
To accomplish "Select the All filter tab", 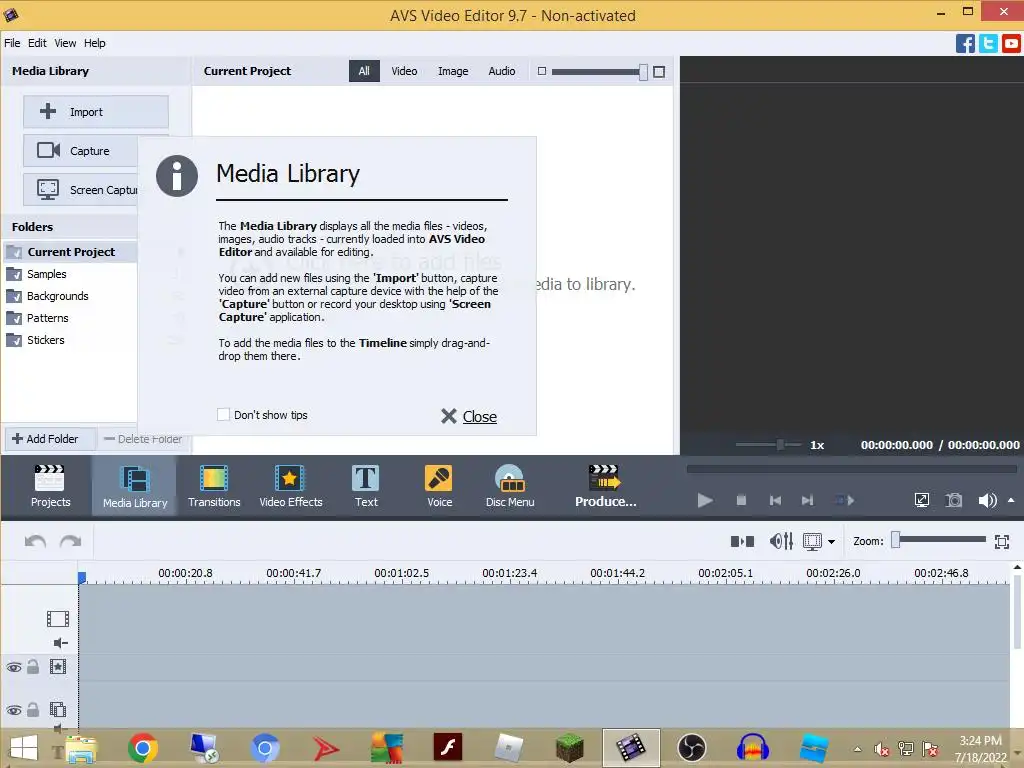I will coord(364,71).
